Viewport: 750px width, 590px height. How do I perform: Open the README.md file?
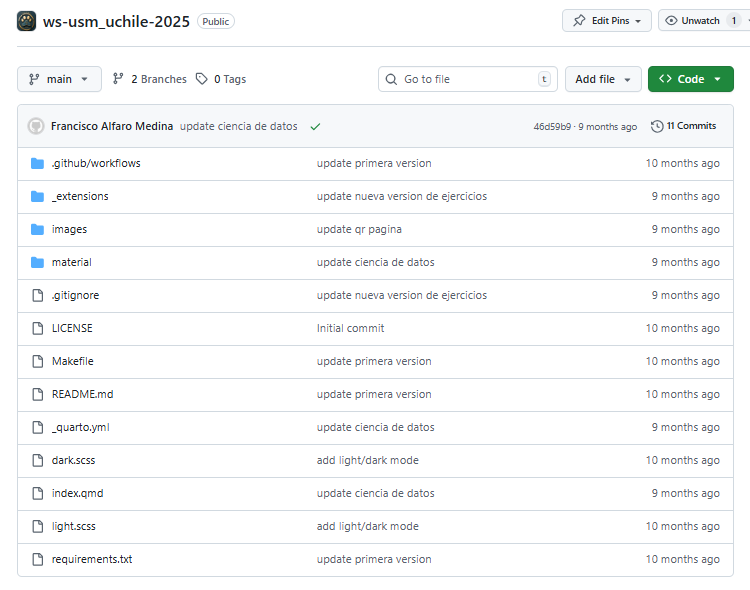(x=82, y=394)
